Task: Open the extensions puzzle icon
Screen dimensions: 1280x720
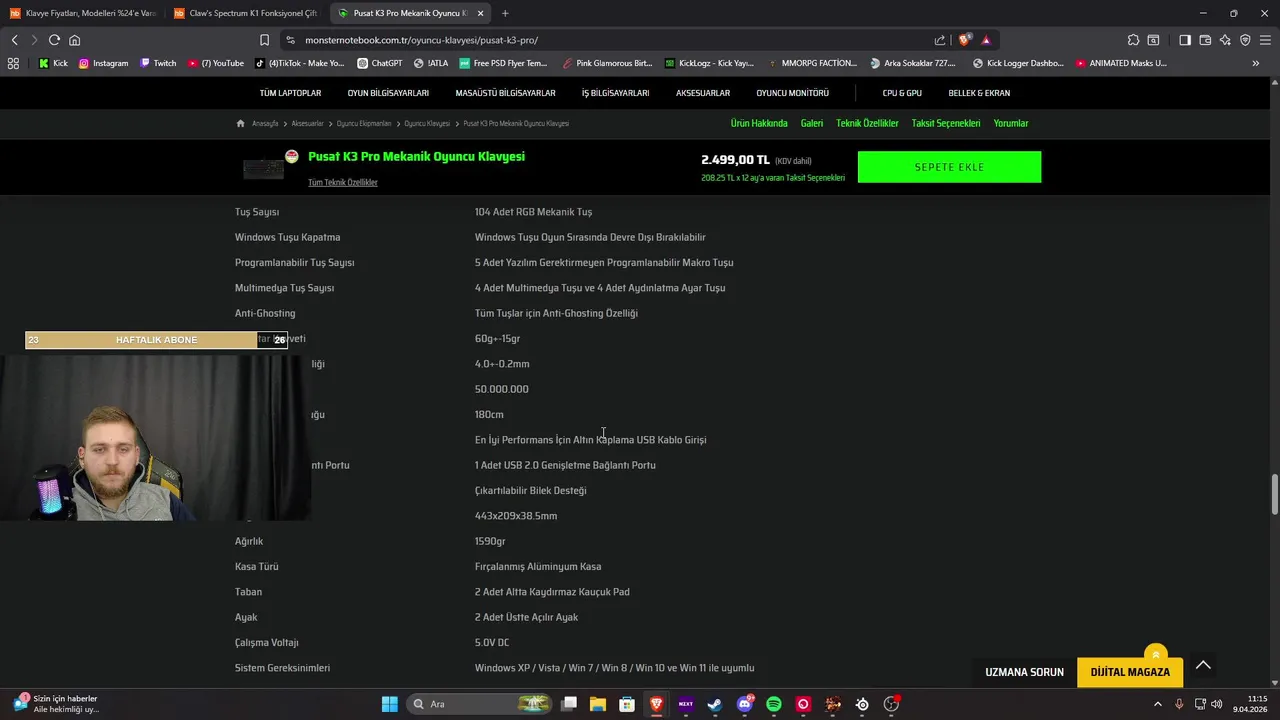Action: [1133, 40]
